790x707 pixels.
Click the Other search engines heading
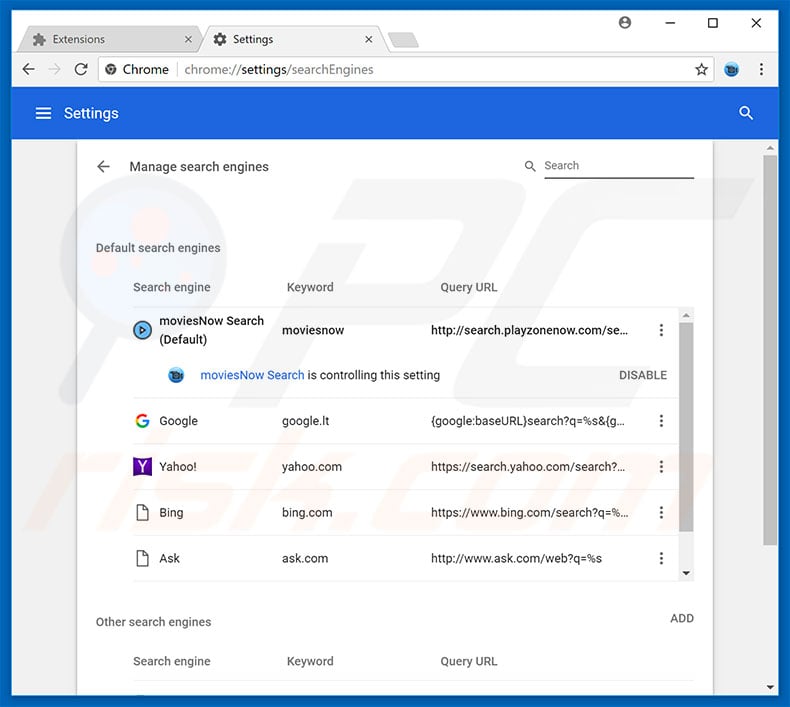153,622
